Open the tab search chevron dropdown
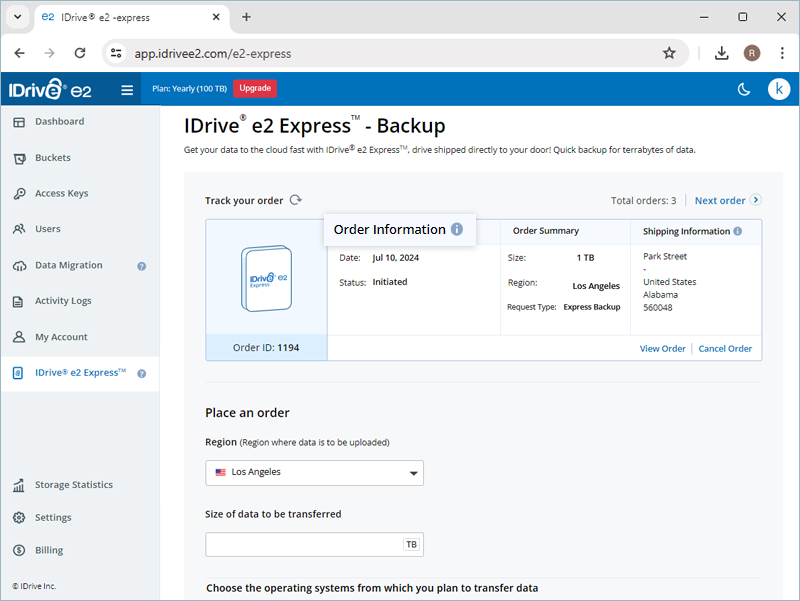Viewport: 800px width, 601px height. (17, 17)
